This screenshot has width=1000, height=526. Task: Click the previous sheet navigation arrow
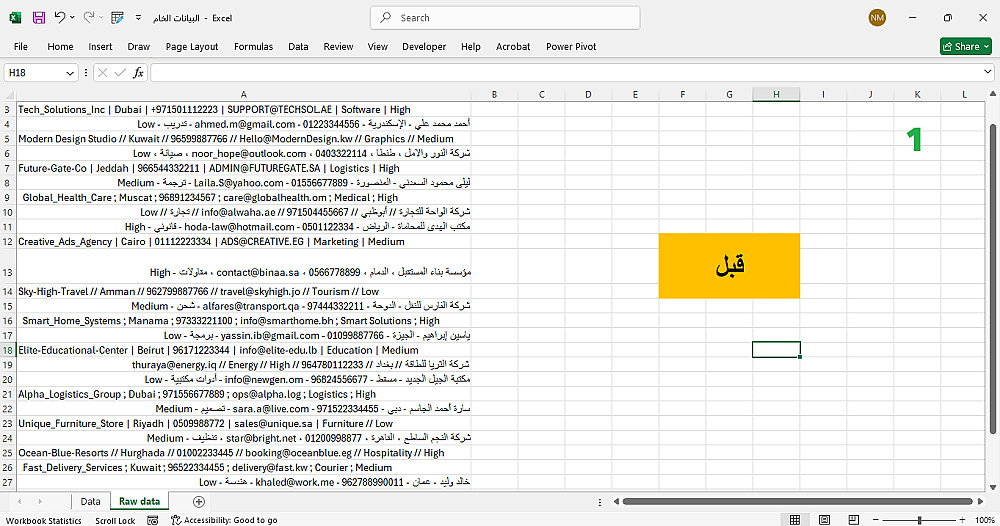pos(19,502)
